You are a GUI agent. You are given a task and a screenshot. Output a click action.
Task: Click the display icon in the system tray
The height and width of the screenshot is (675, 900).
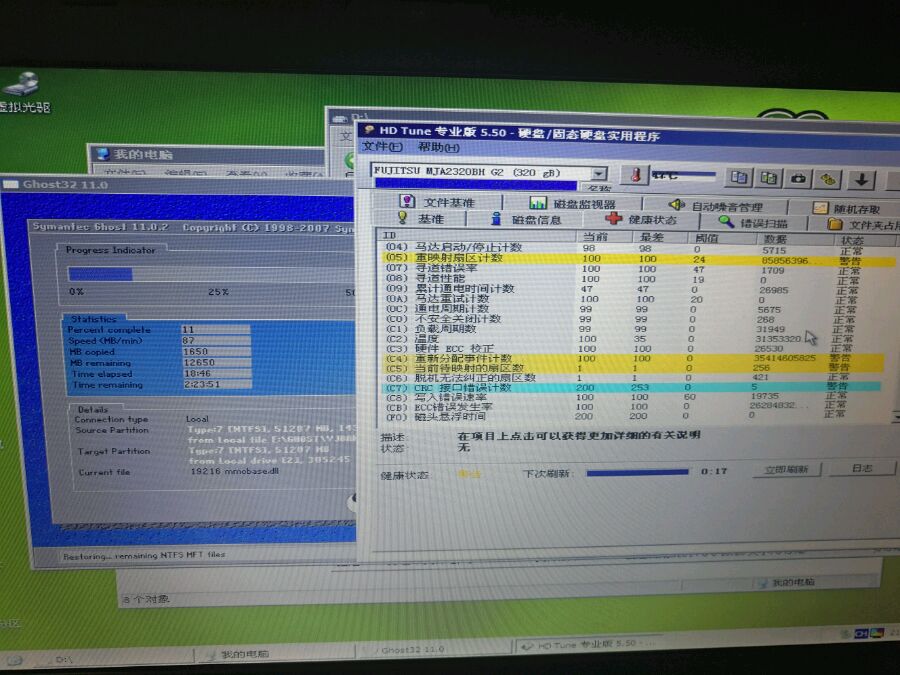pyautogui.click(x=876, y=633)
